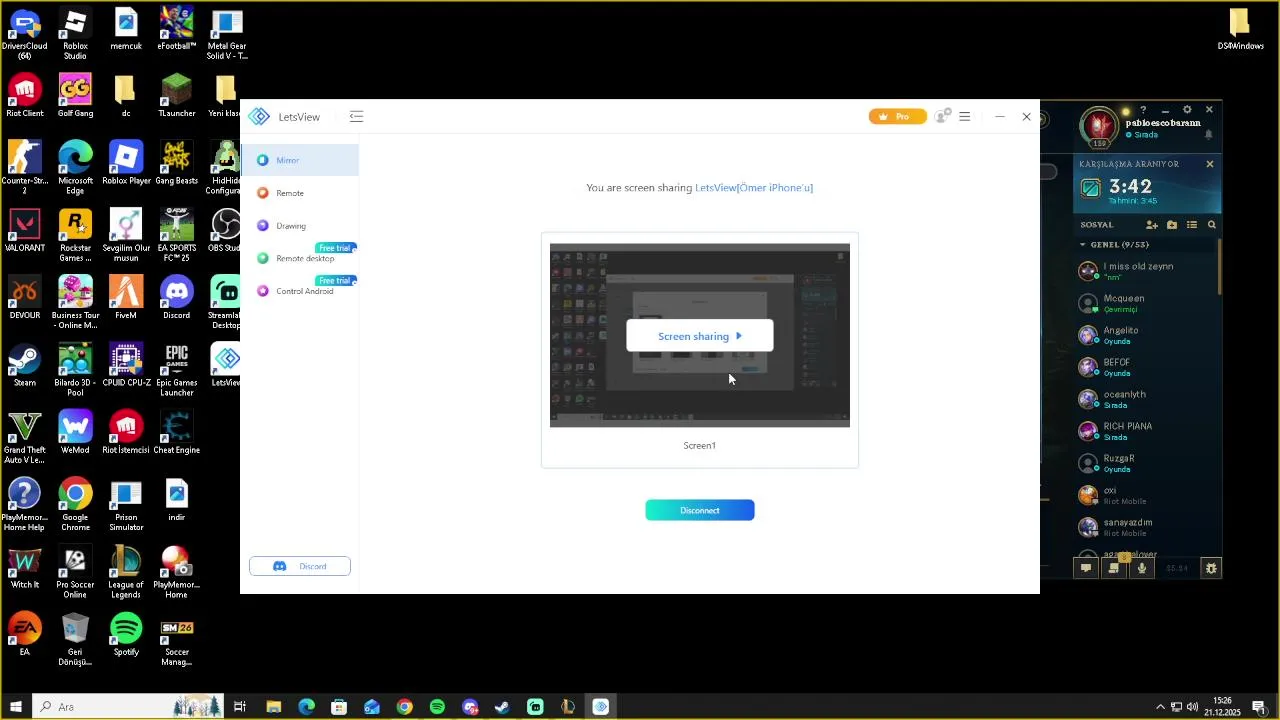The height and width of the screenshot is (720, 1280).
Task: Click the League client help question mark
Action: pos(1142,110)
